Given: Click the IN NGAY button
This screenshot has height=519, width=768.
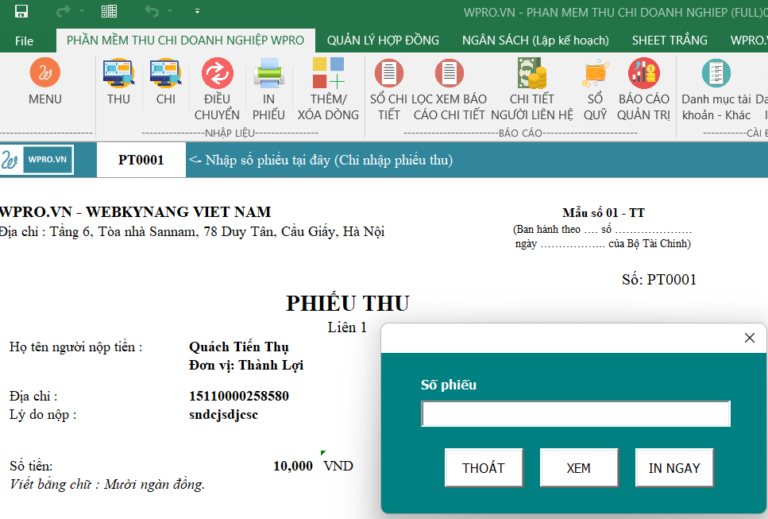Looking at the screenshot, I should (674, 468).
